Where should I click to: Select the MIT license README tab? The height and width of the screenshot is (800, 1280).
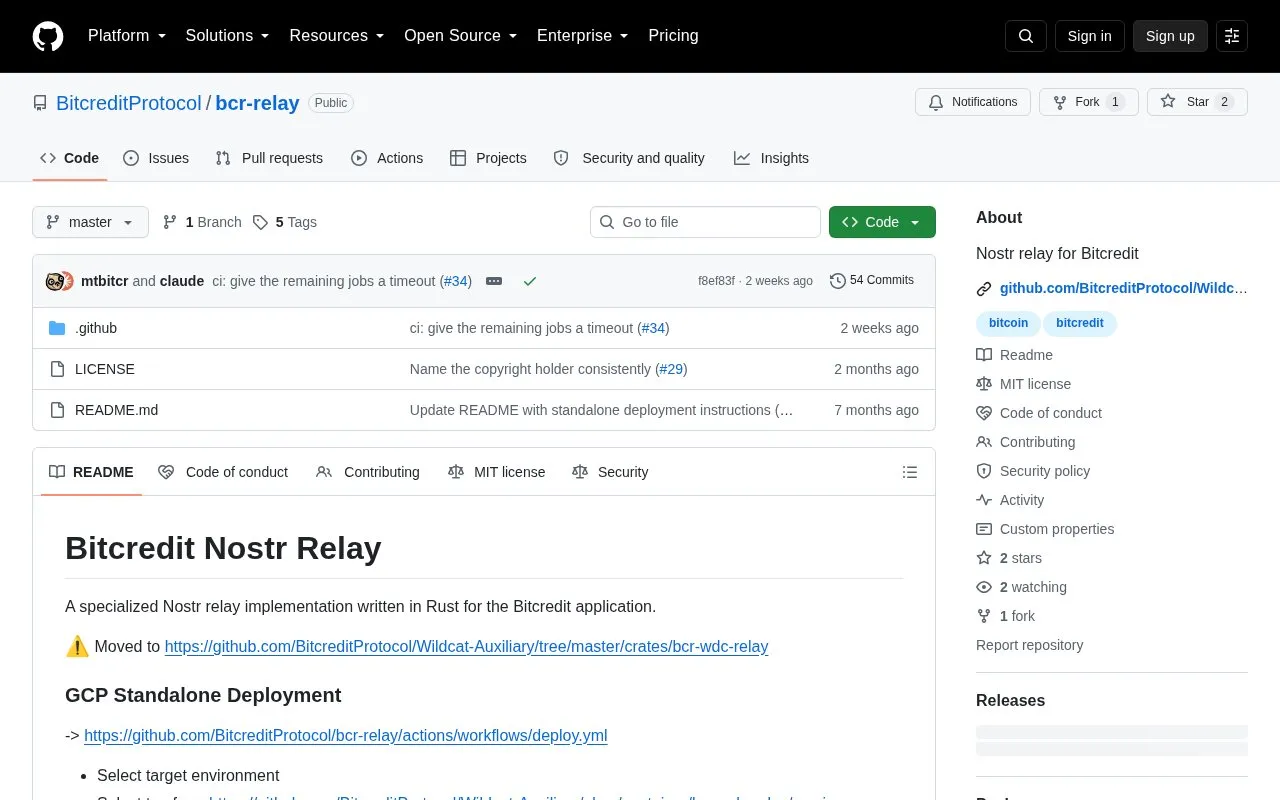click(x=497, y=472)
